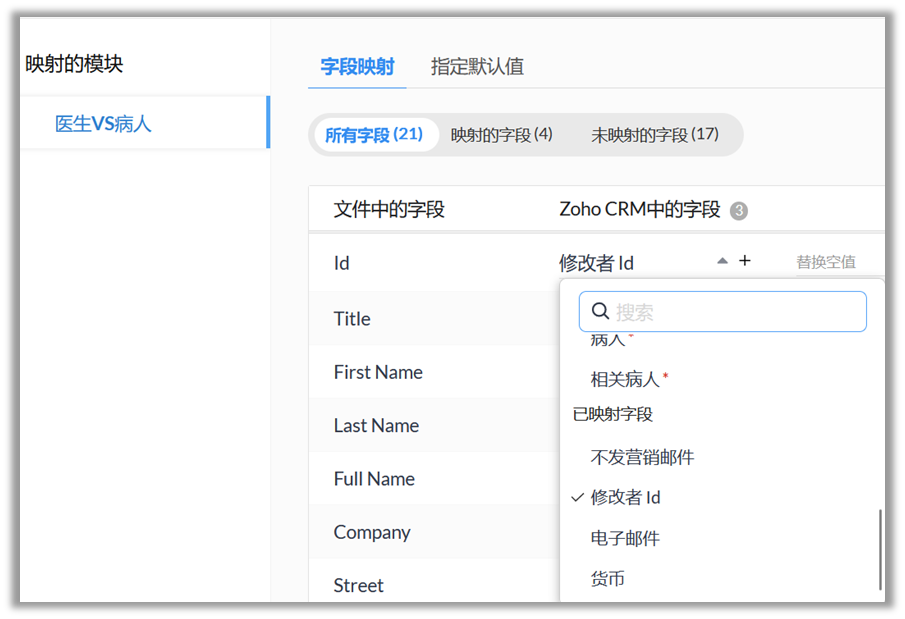Click the magnifier icon in the search box
Screen dimensions: 905x619
pos(600,312)
